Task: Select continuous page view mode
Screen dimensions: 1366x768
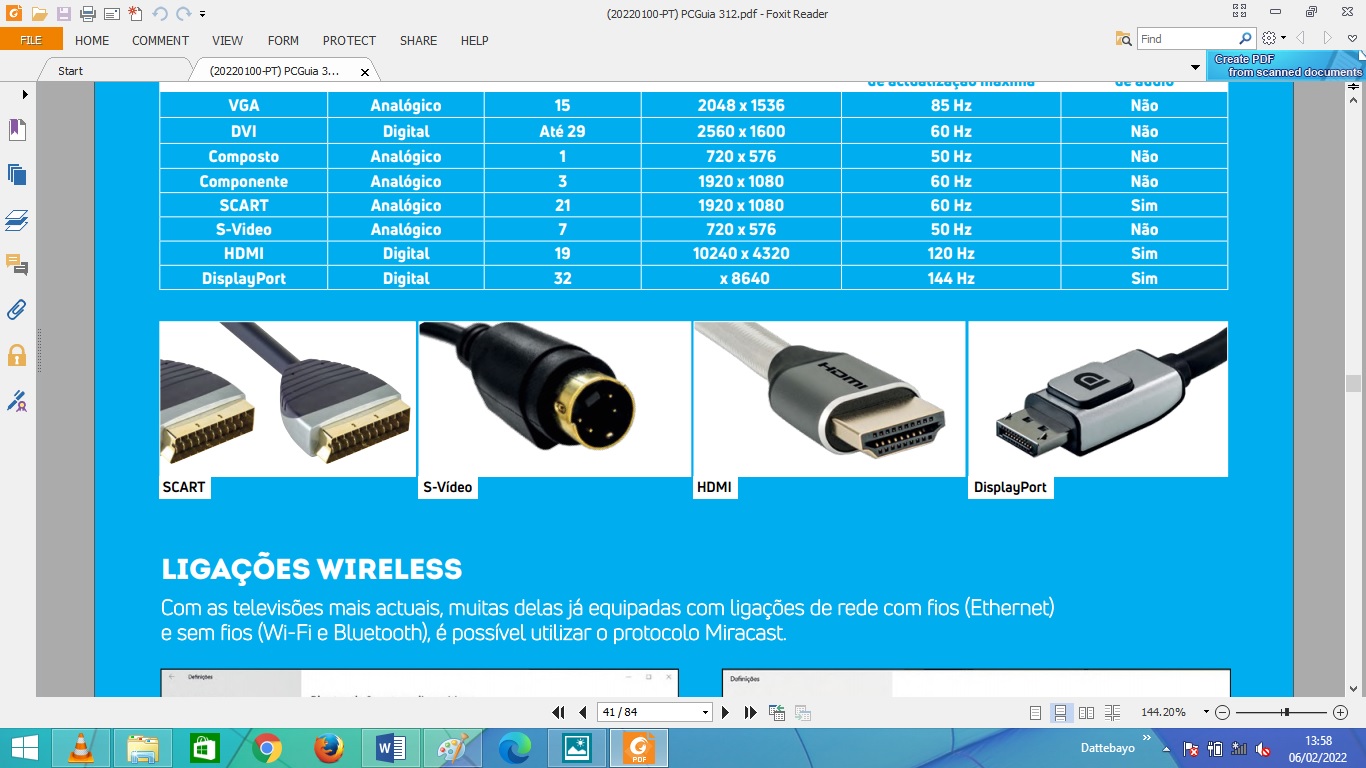Action: click(1061, 712)
